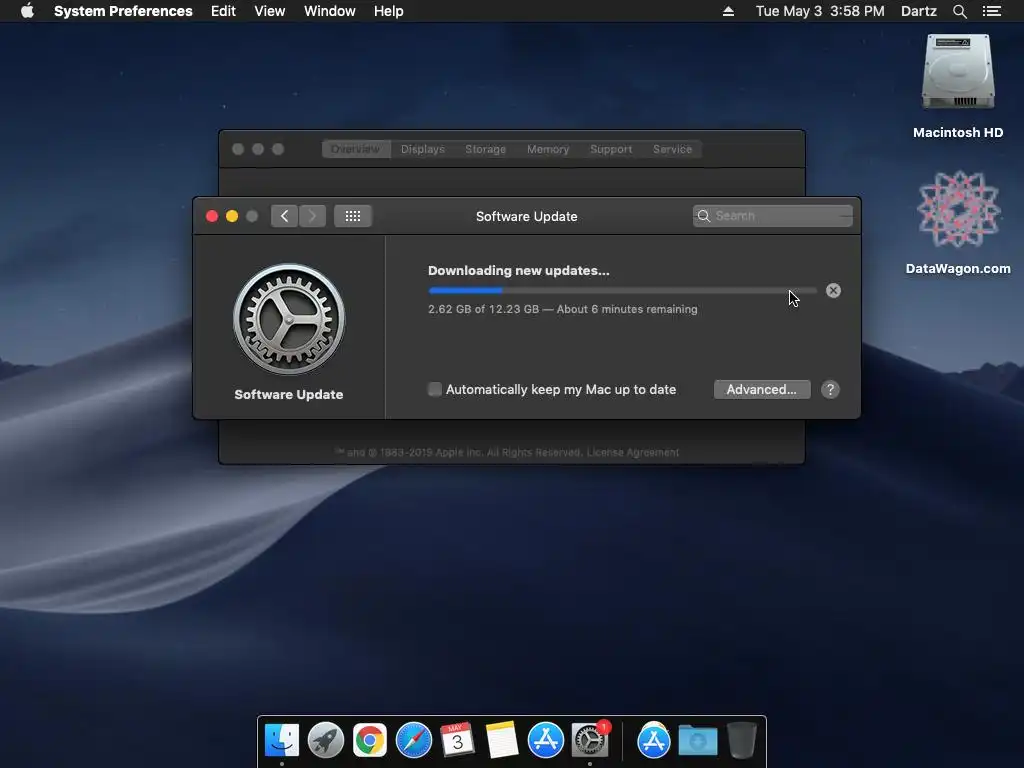Switch to Memory tab in About This Mac
The image size is (1024, 768).
coord(548,149)
